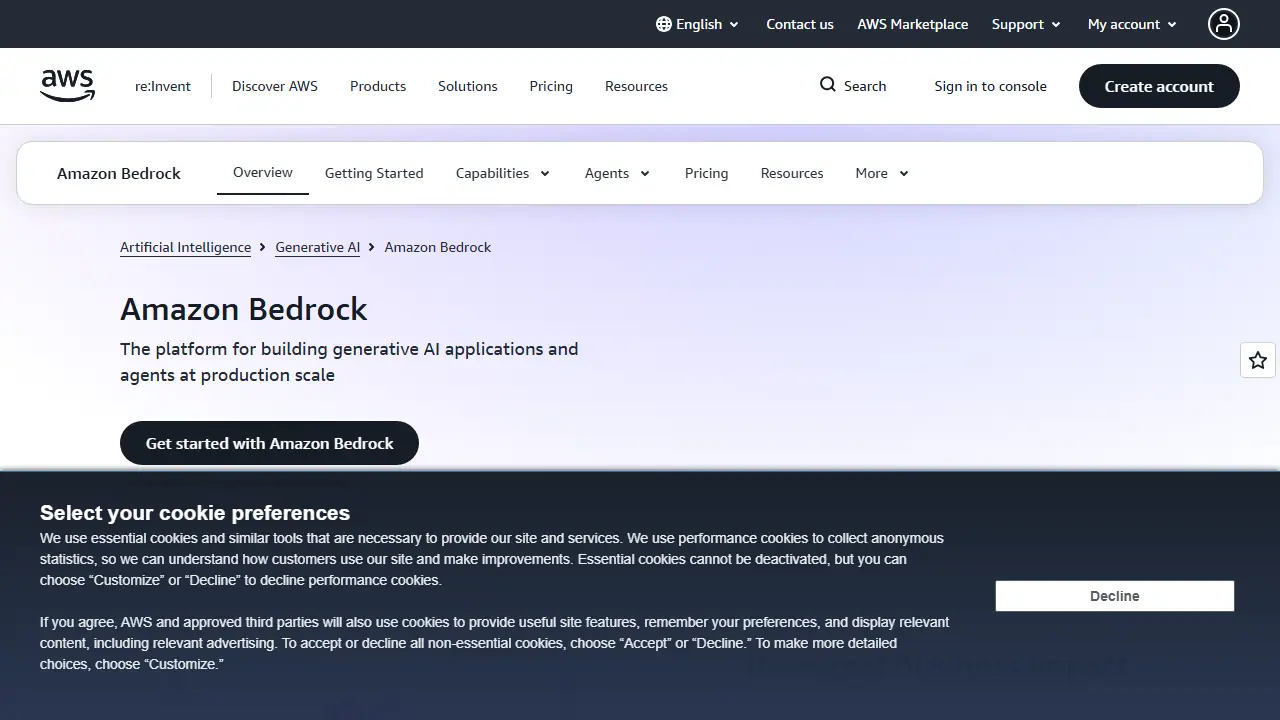Image resolution: width=1280 pixels, height=720 pixels.
Task: Open the My account dropdown
Action: (1133, 24)
